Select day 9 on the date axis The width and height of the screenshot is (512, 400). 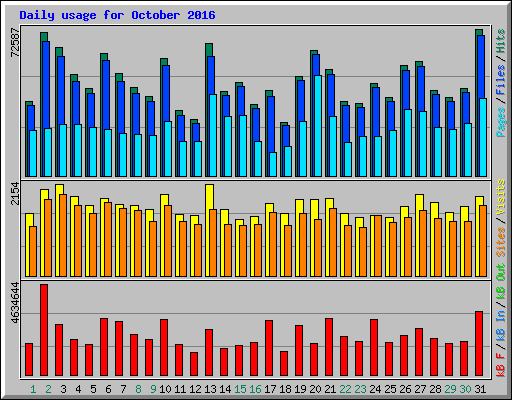[x=153, y=389]
